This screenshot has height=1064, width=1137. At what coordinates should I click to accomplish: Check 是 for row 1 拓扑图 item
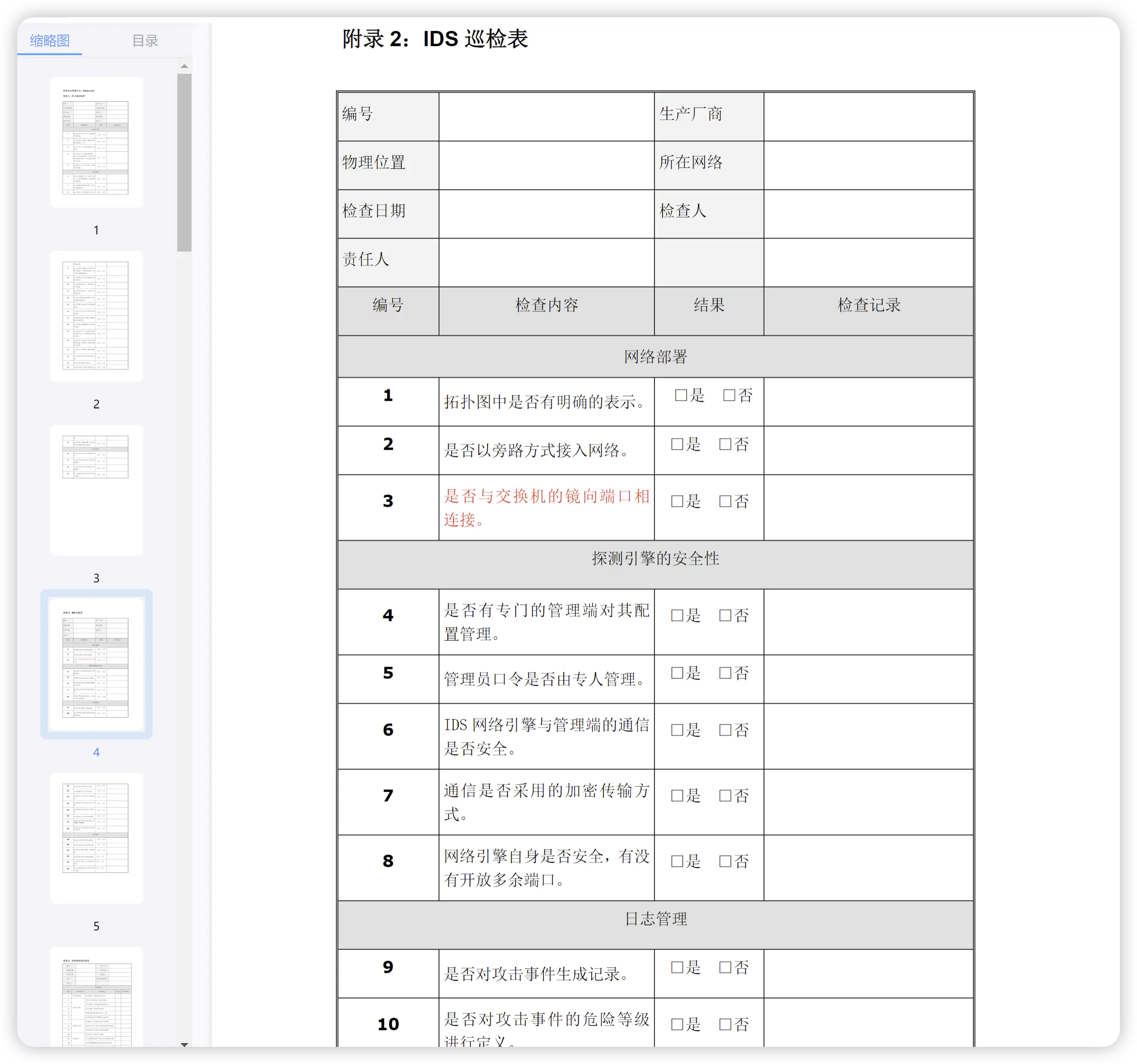pos(681,395)
